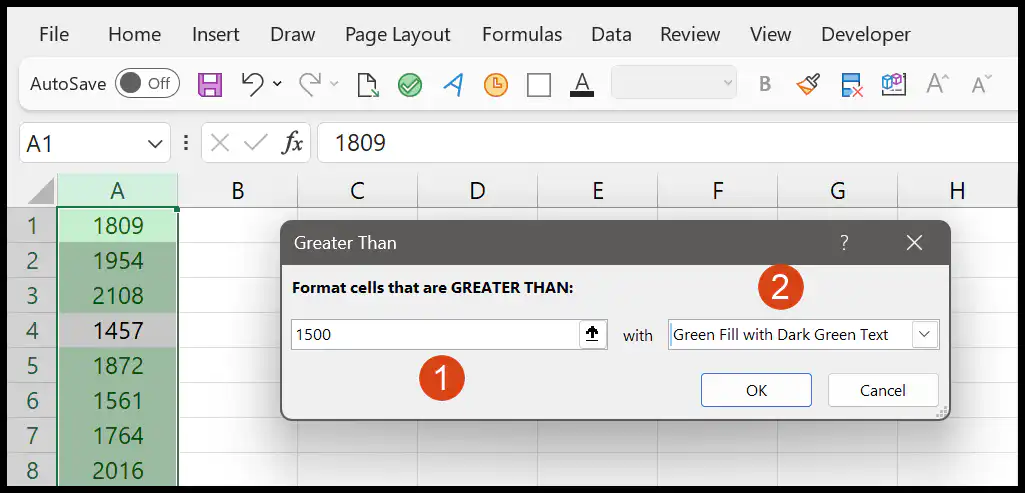Click cell containing 2016
Screen dimensions: 1025x493
coord(118,470)
